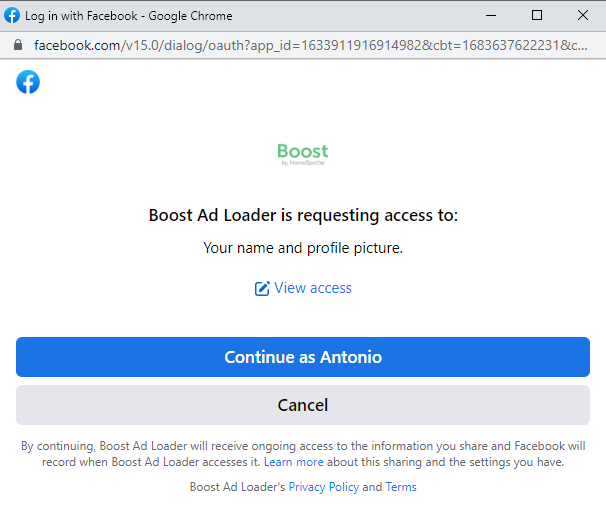
Task: Open the View access link
Action: pos(313,288)
